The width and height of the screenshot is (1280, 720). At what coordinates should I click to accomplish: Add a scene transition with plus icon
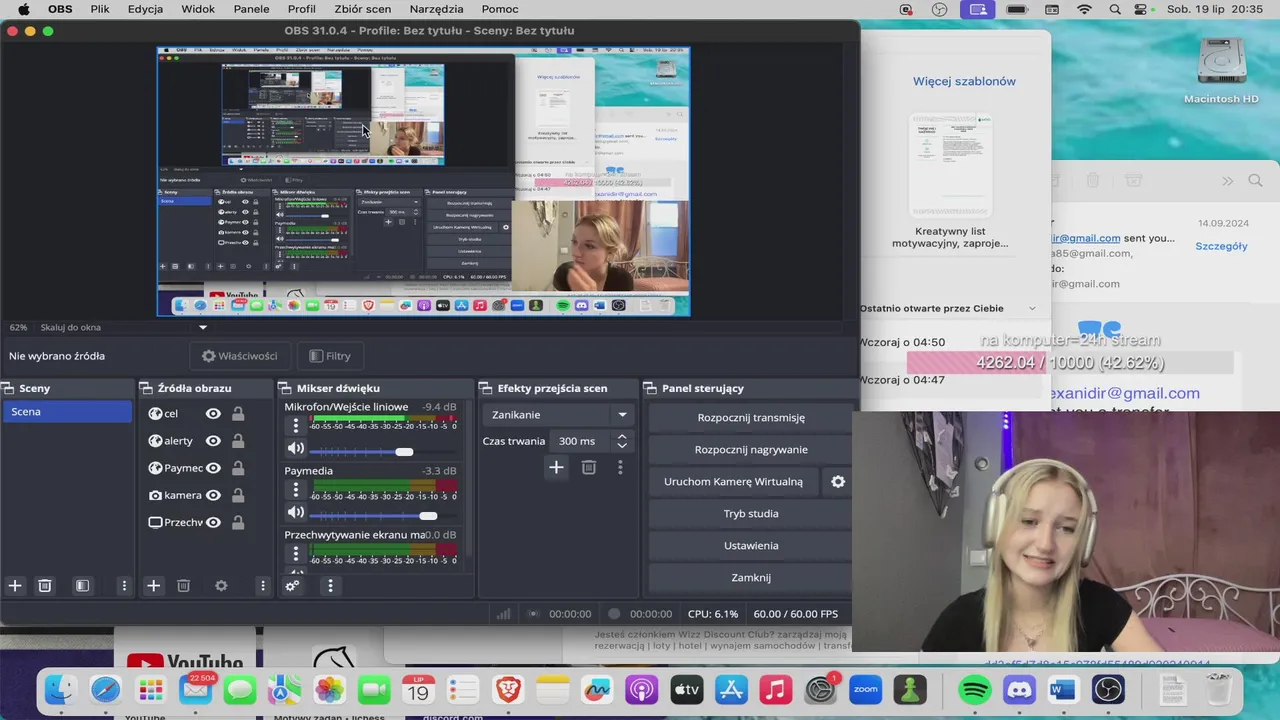557,467
